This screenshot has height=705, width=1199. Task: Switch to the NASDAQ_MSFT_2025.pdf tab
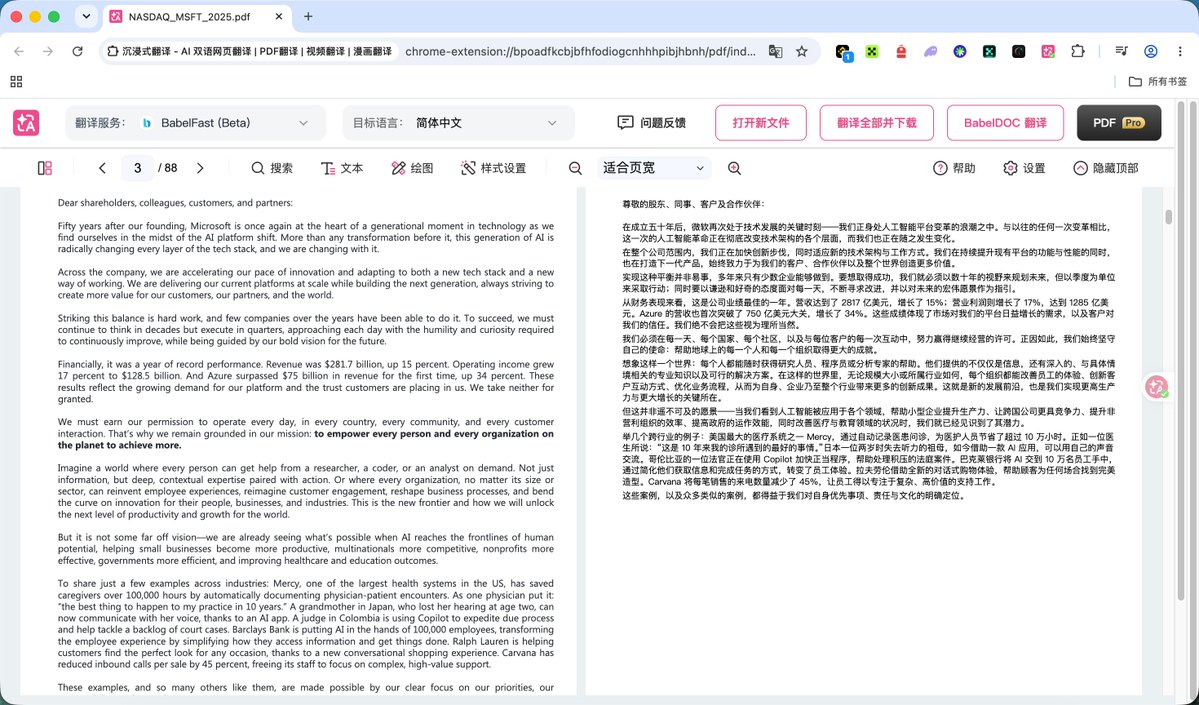[188, 17]
